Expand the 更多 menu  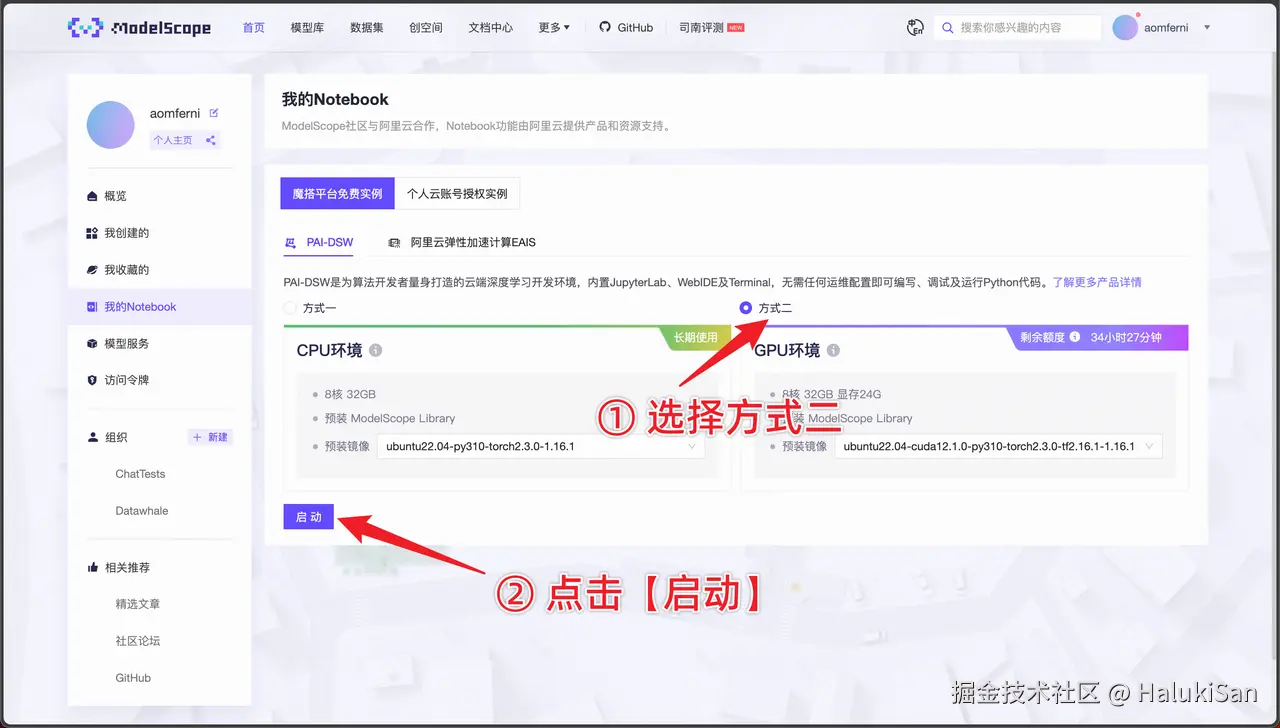click(x=554, y=27)
